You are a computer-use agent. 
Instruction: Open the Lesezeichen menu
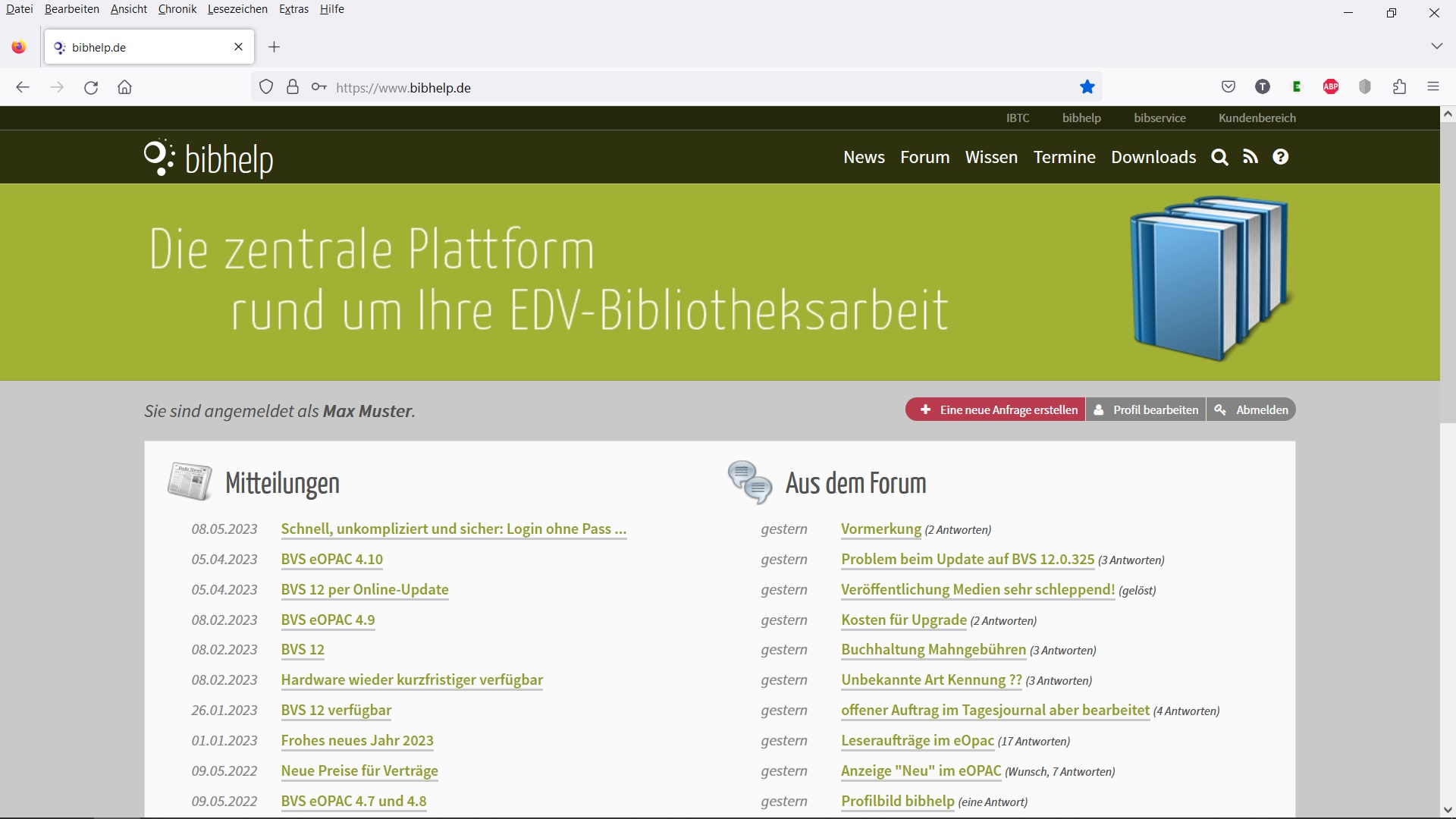[237, 9]
